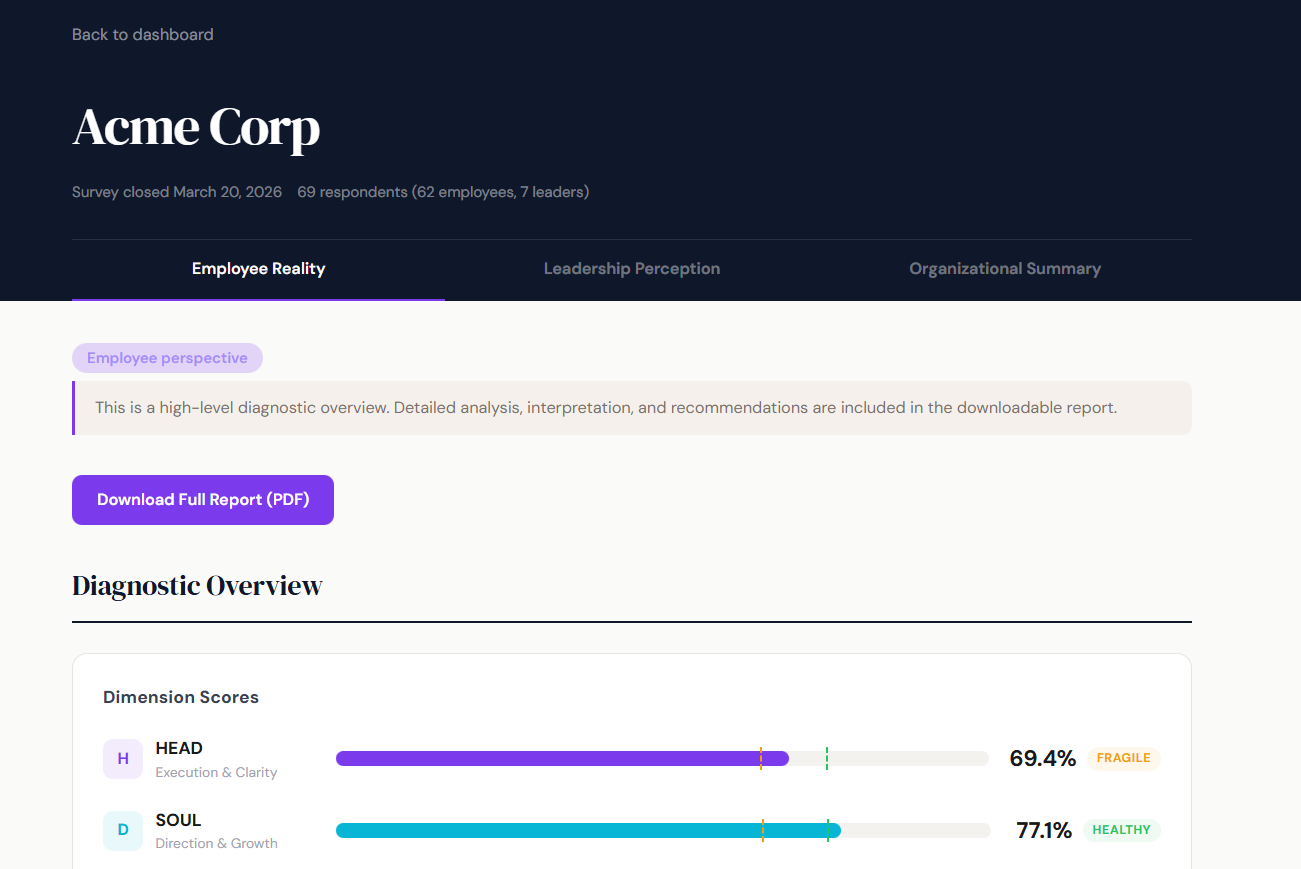Go back to dashboard
This screenshot has height=869, width=1301.
143,35
